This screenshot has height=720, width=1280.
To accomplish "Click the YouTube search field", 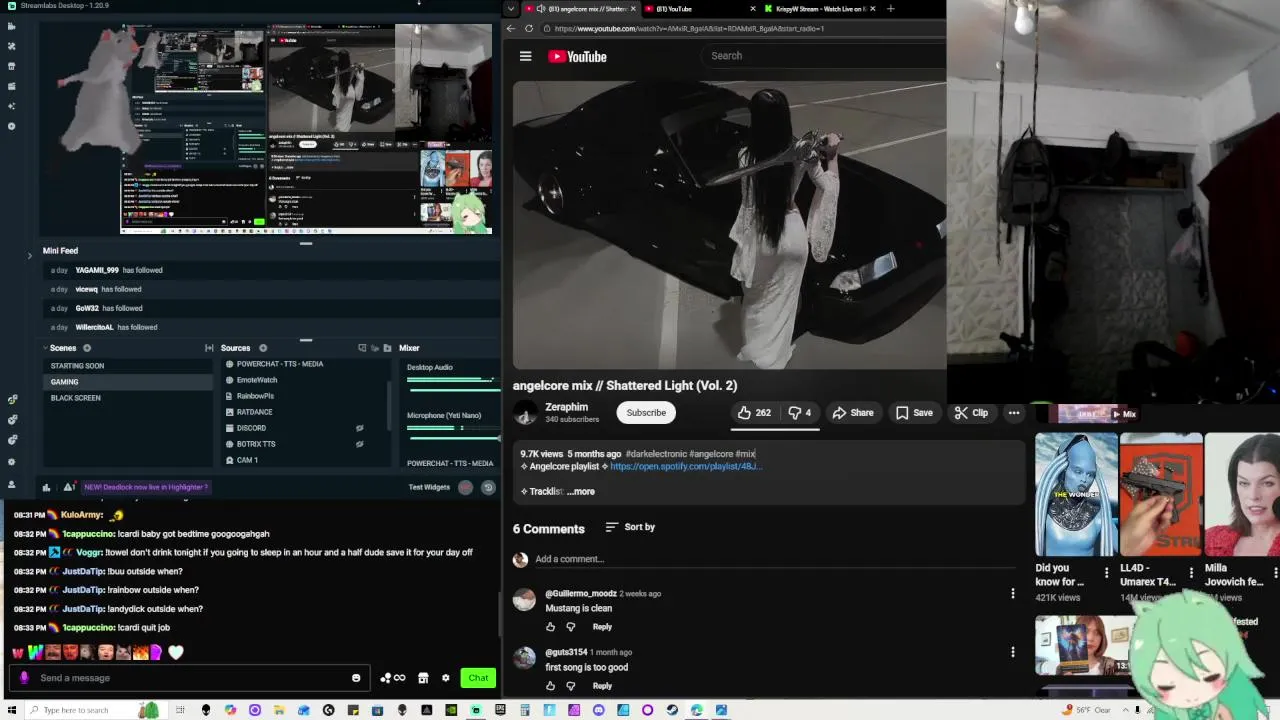I will [x=822, y=56].
